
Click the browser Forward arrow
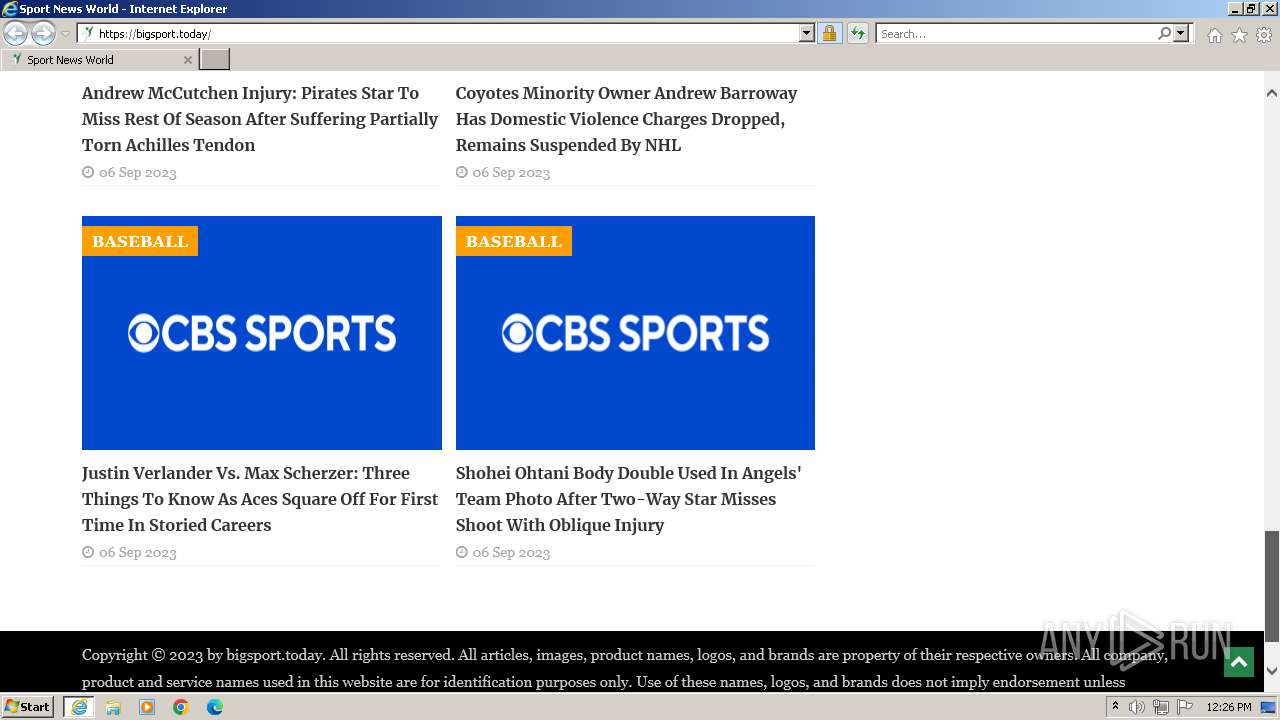coord(43,34)
